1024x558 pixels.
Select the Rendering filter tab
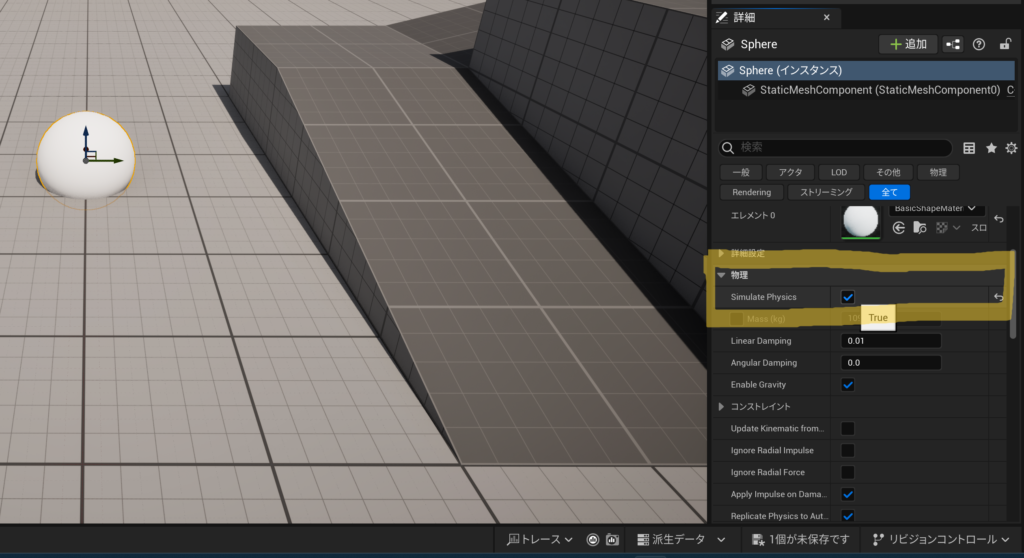pyautogui.click(x=751, y=192)
